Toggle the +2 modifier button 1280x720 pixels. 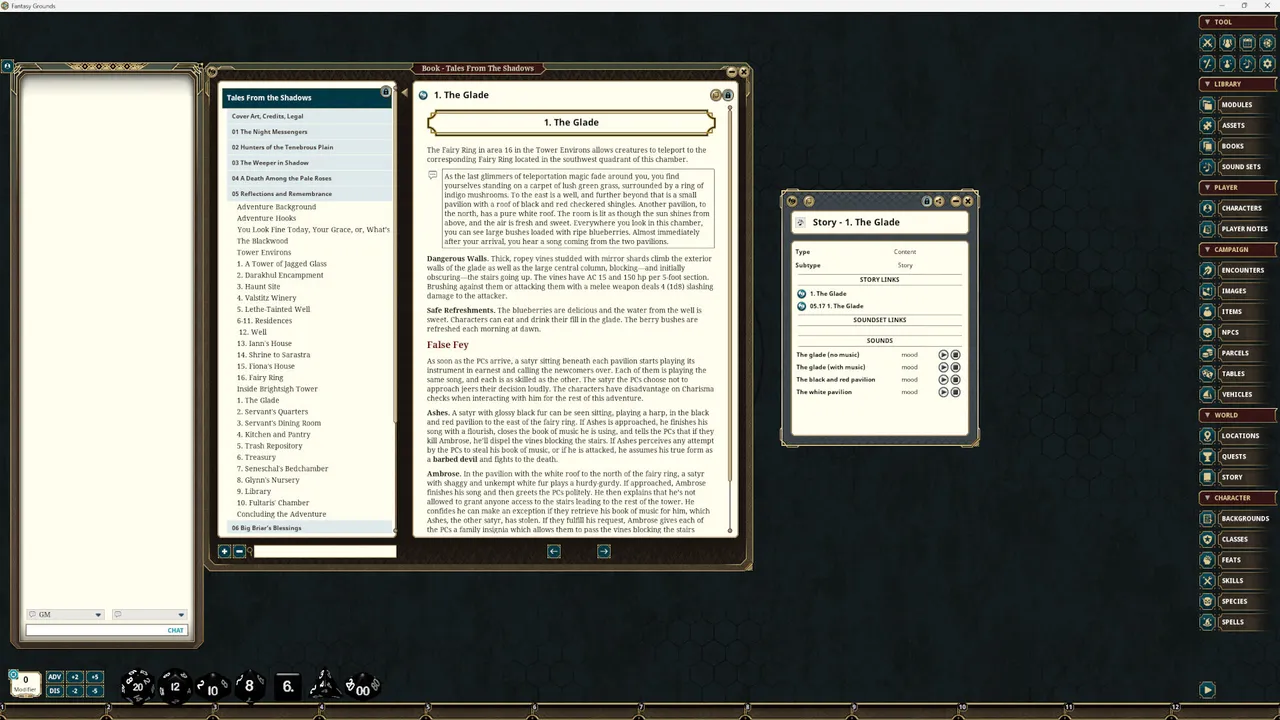(x=76, y=677)
